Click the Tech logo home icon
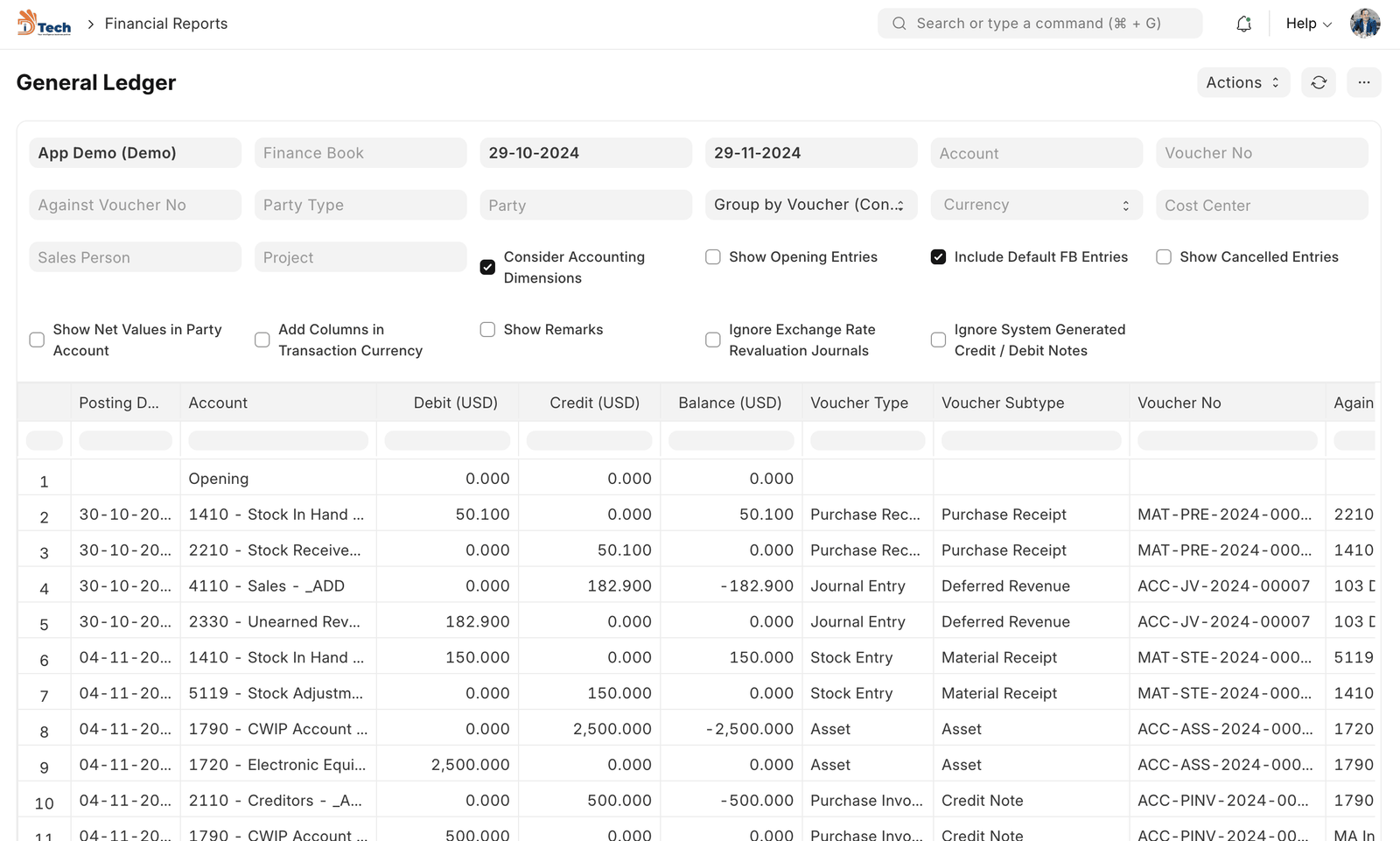This screenshot has width=1400, height=841. 44,24
